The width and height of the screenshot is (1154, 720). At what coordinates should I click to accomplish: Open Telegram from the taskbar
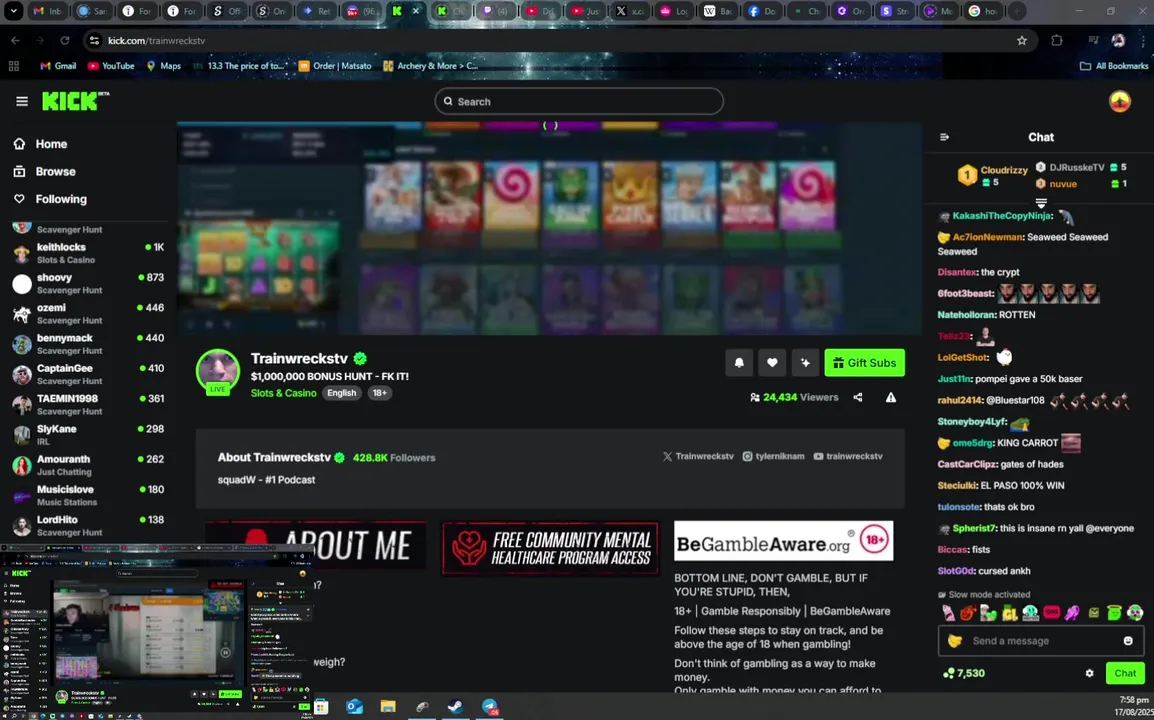[489, 707]
